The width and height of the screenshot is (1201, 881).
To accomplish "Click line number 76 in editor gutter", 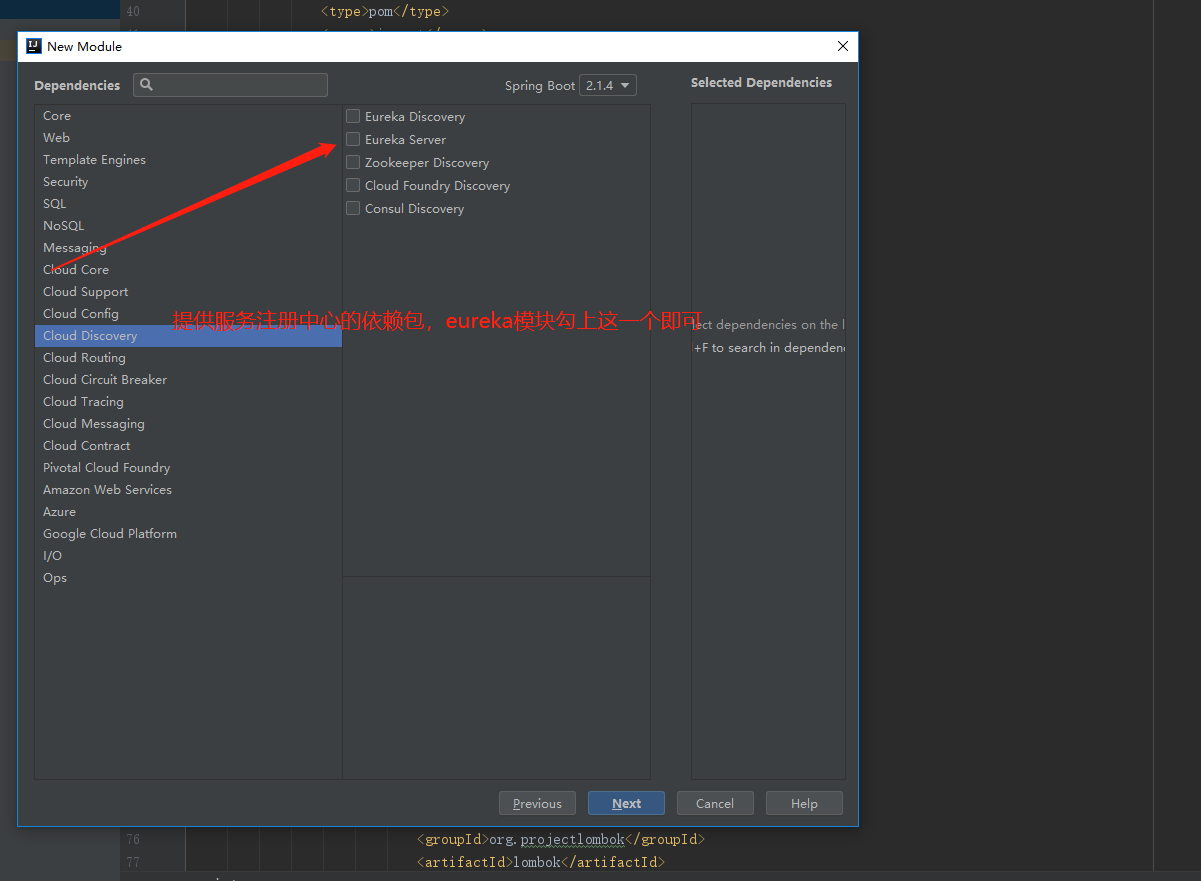I will 133,839.
